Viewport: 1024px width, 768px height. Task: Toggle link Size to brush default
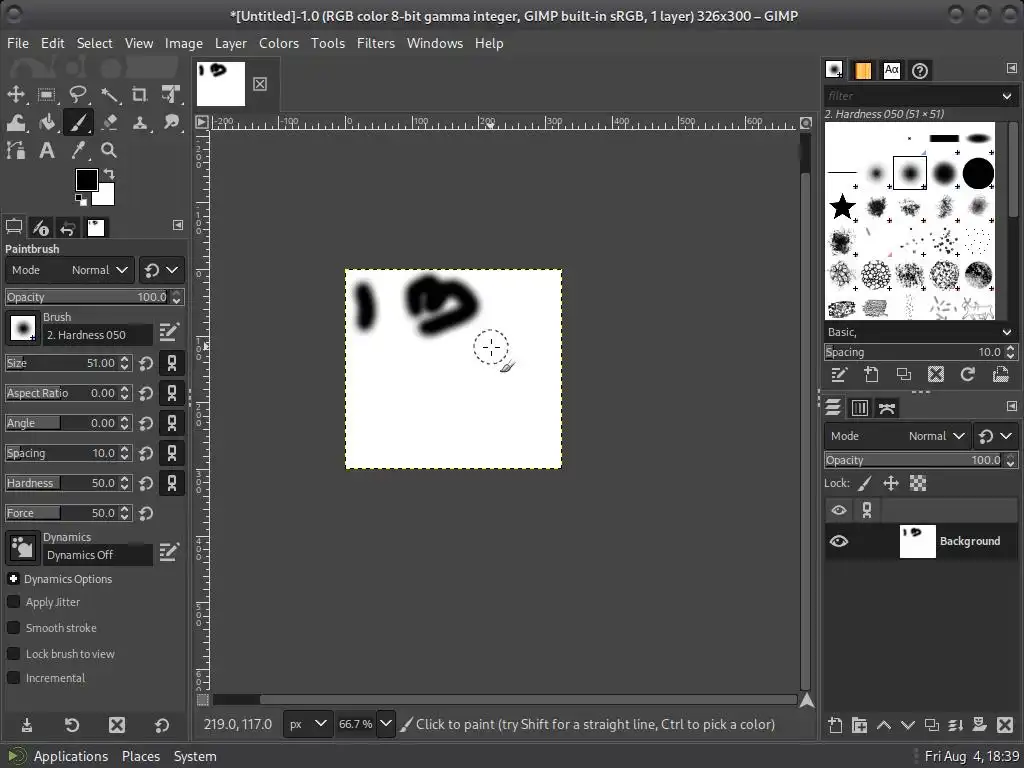click(172, 363)
